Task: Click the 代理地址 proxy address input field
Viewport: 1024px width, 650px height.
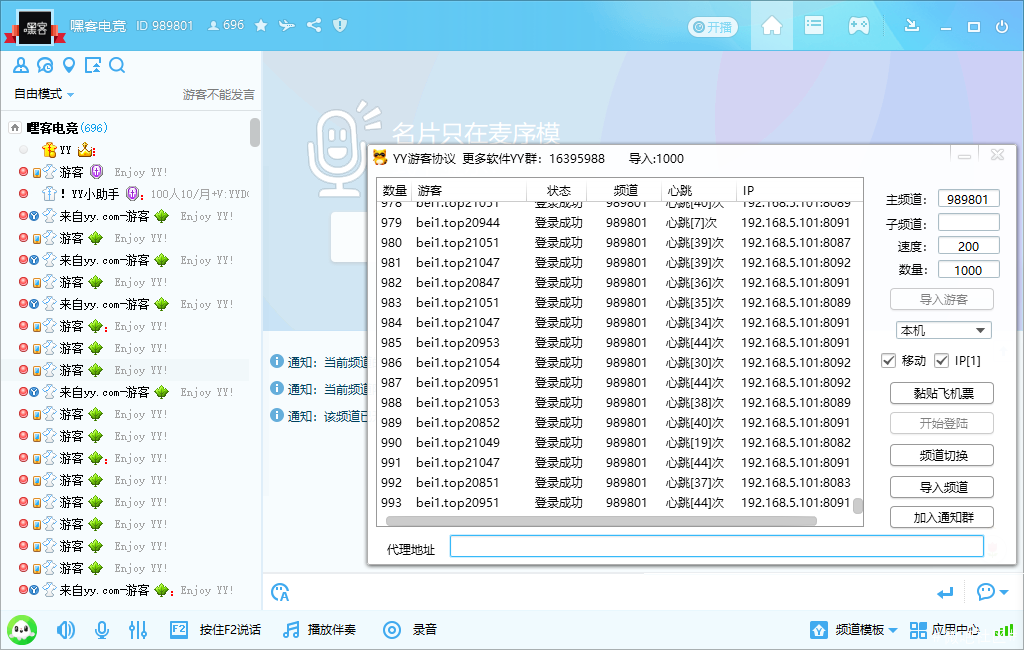Action: pyautogui.click(x=716, y=546)
